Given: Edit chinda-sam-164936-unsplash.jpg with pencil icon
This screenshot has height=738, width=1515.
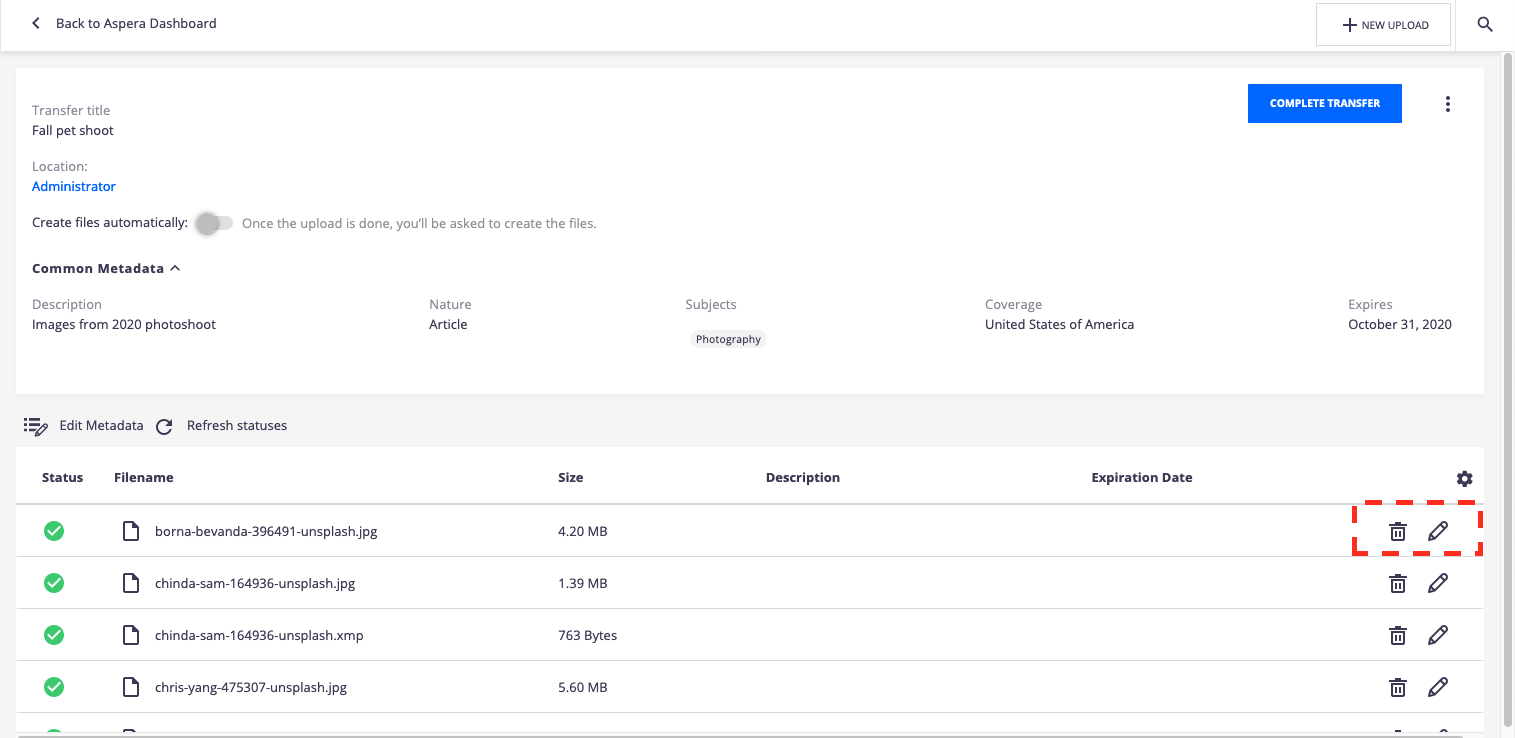Looking at the screenshot, I should [x=1438, y=584].
